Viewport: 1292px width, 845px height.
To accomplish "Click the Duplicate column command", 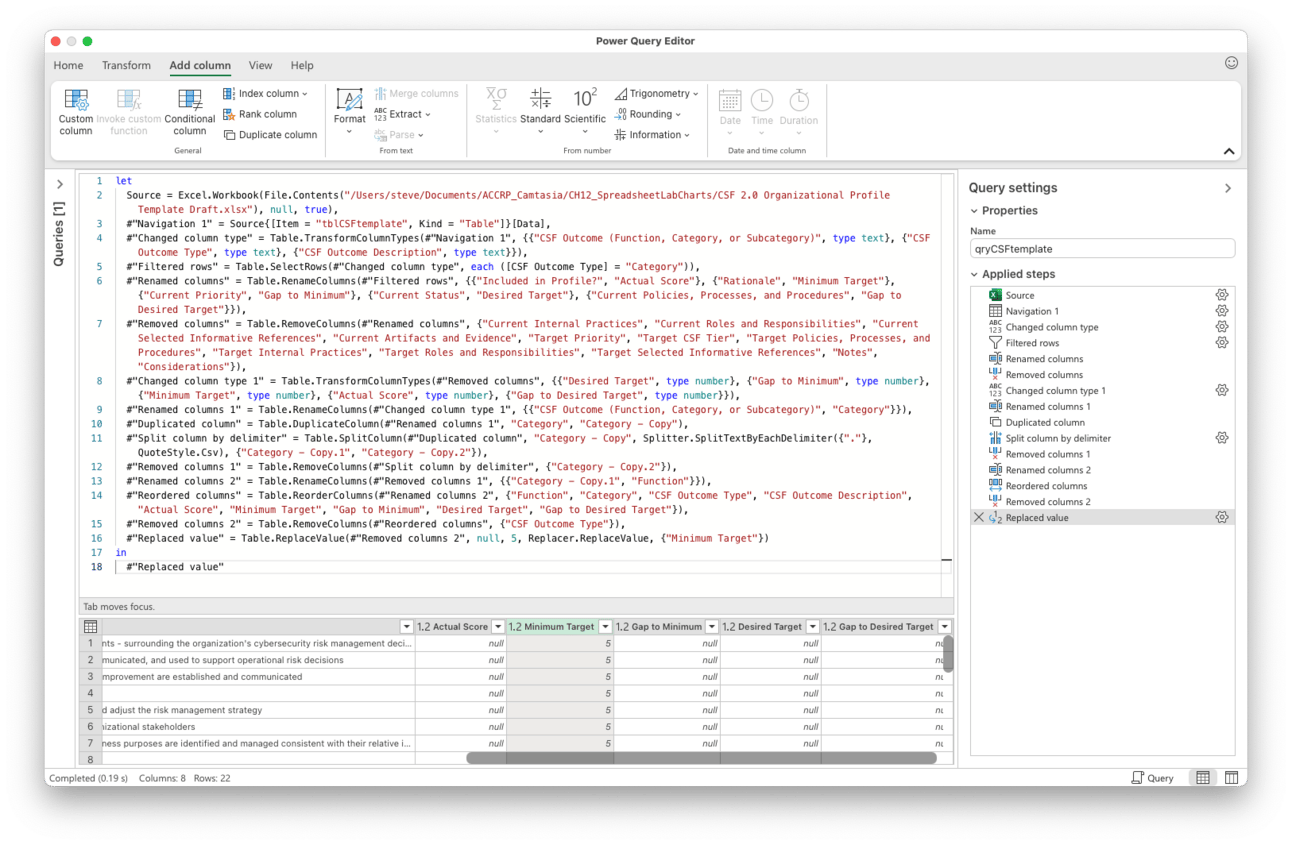I will click(270, 135).
